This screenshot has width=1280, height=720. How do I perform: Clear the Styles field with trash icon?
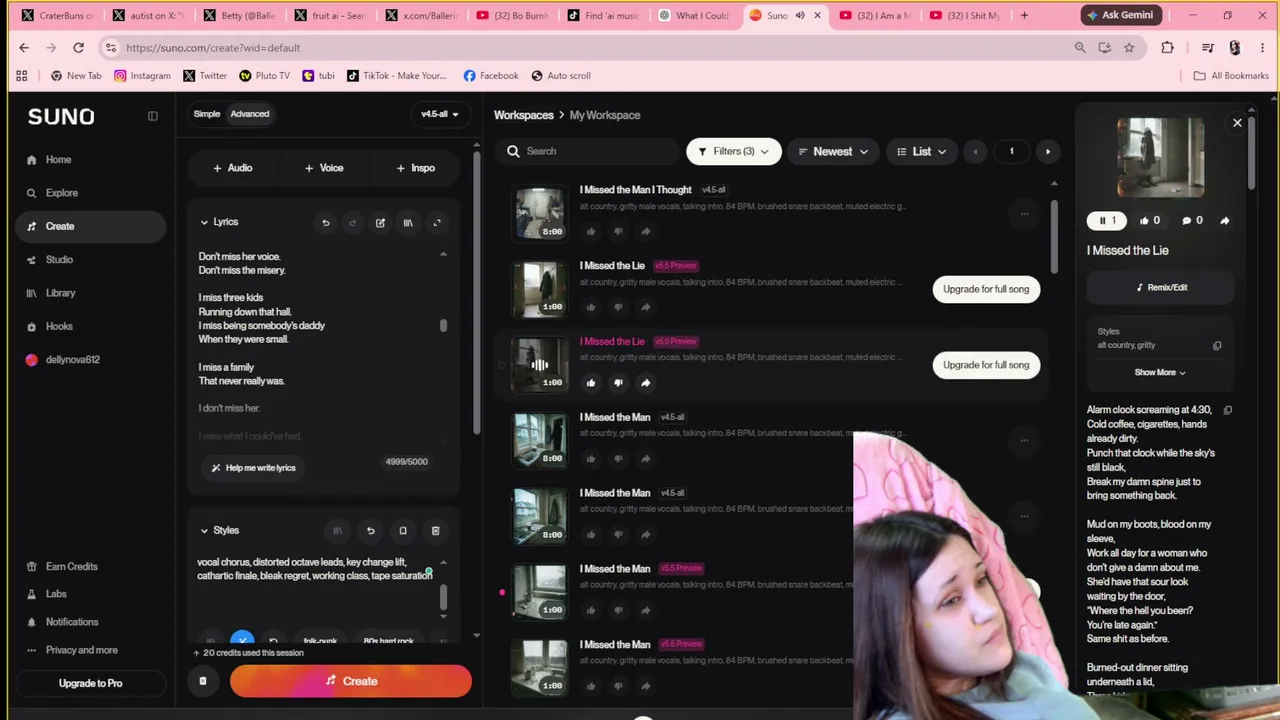[435, 531]
